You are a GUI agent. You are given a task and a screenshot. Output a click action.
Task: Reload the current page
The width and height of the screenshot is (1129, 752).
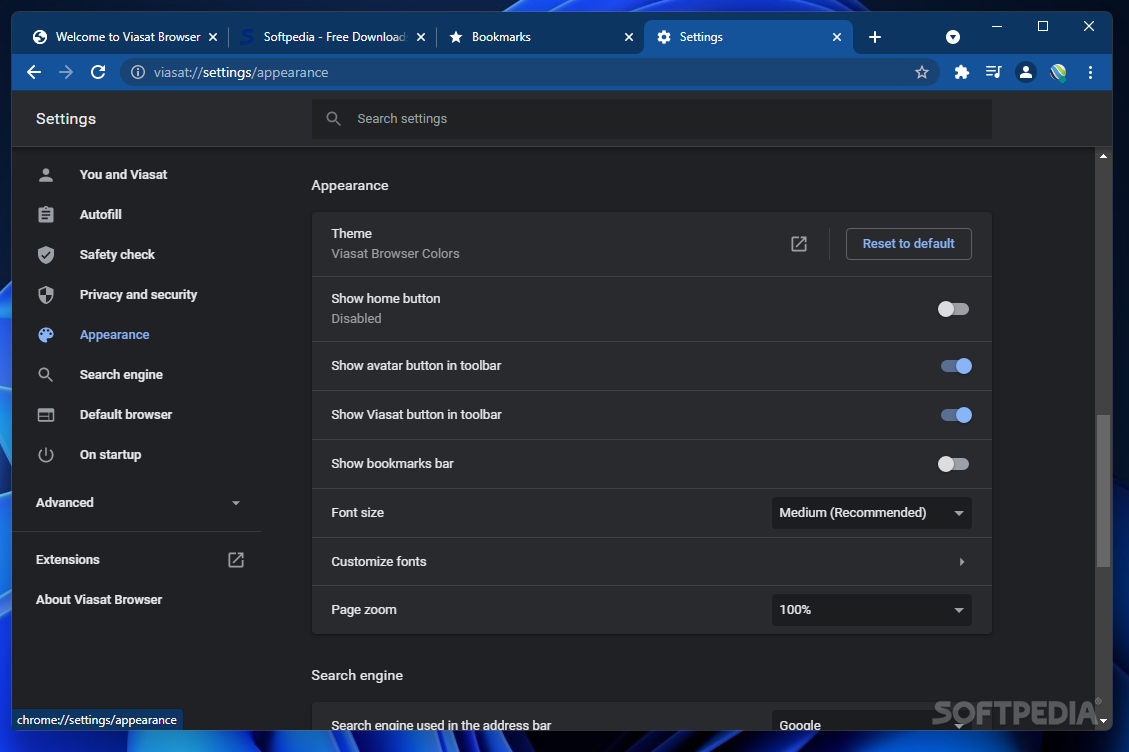pos(98,72)
